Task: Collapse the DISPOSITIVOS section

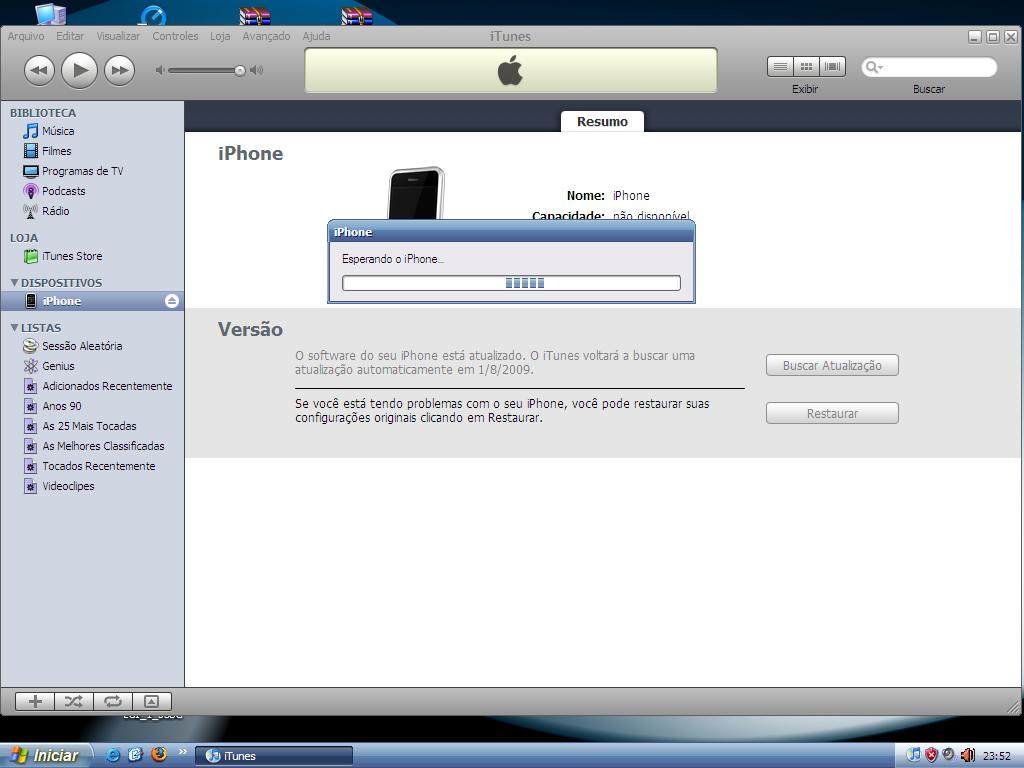Action: point(14,283)
